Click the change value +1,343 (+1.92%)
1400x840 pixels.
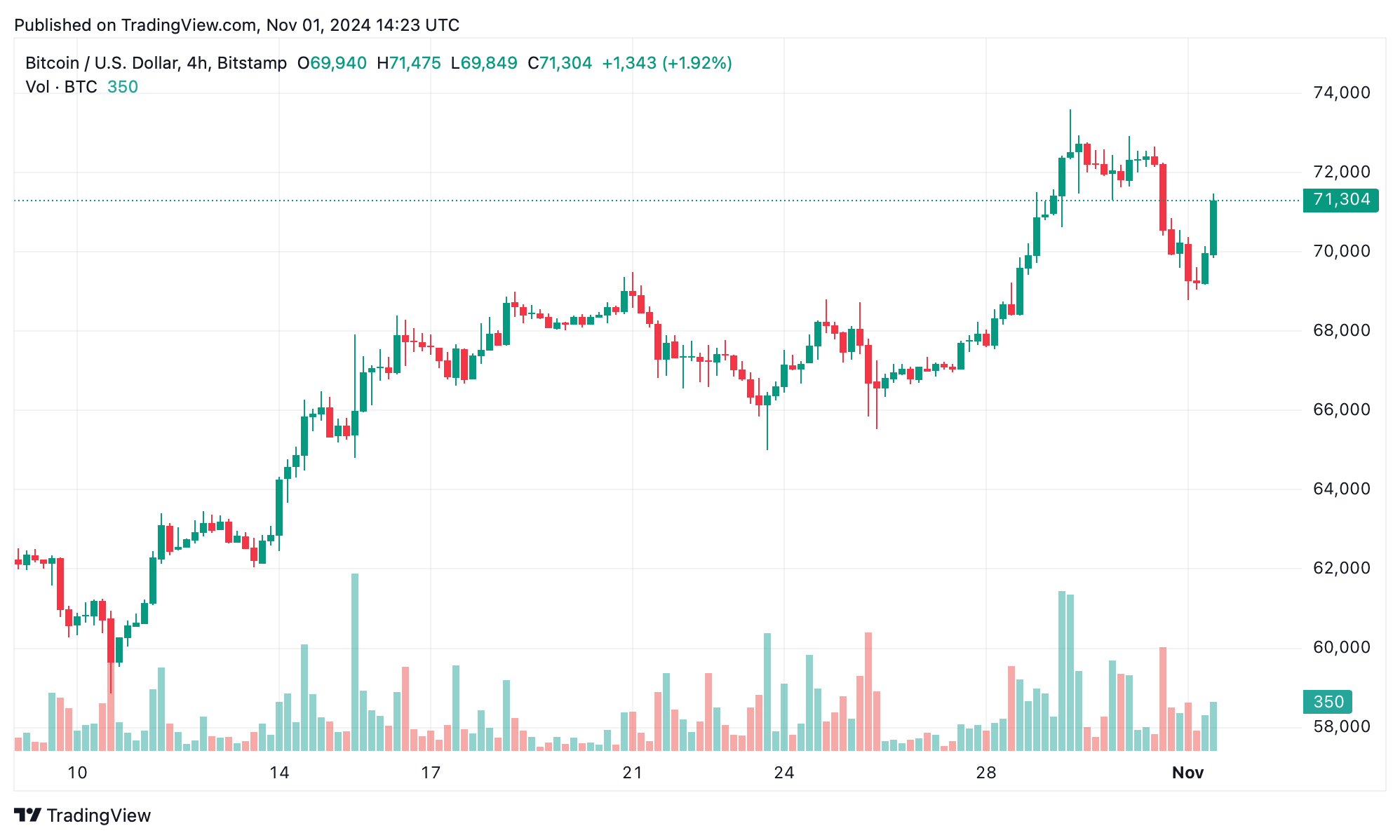coord(667,63)
